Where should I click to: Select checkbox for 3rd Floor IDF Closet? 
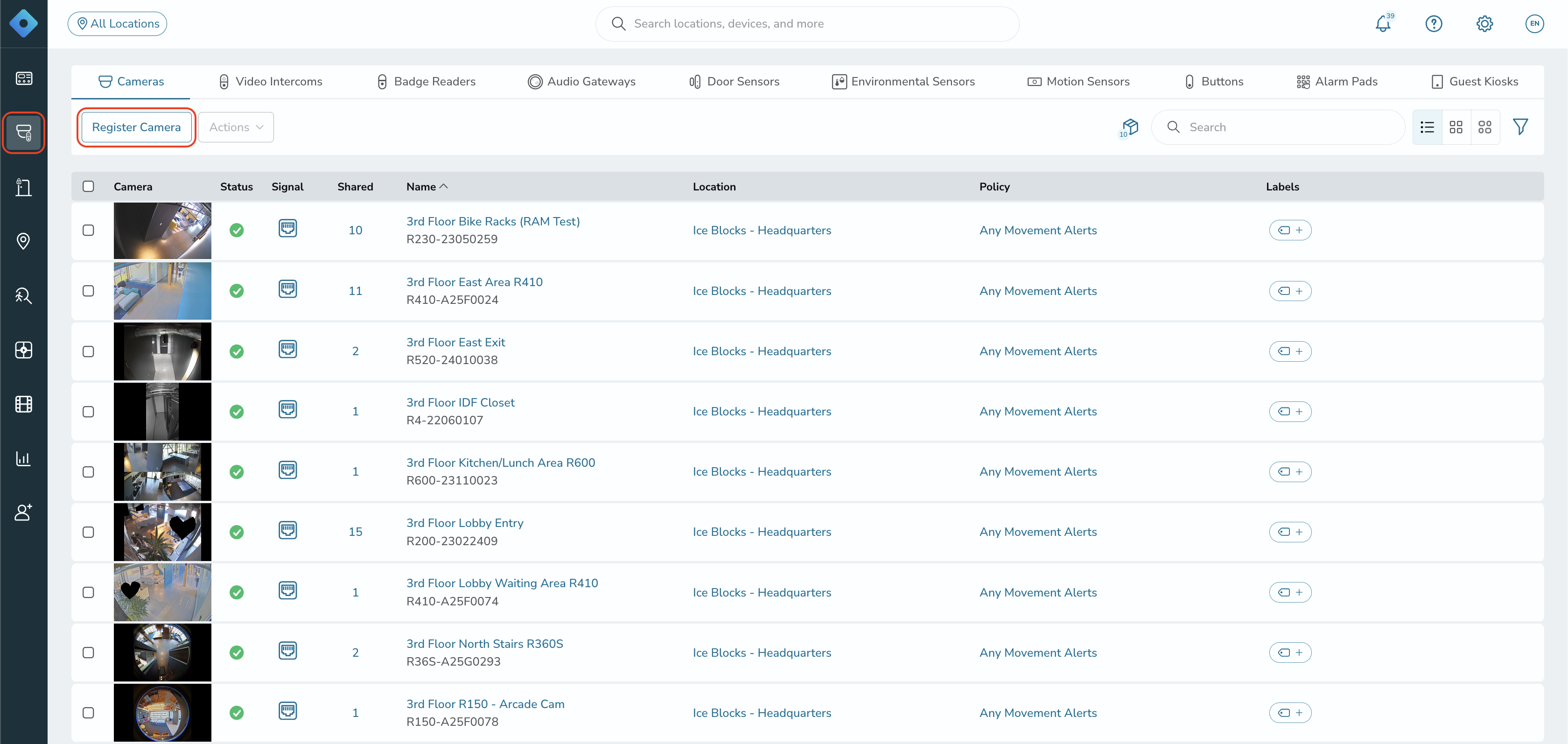[x=88, y=412]
